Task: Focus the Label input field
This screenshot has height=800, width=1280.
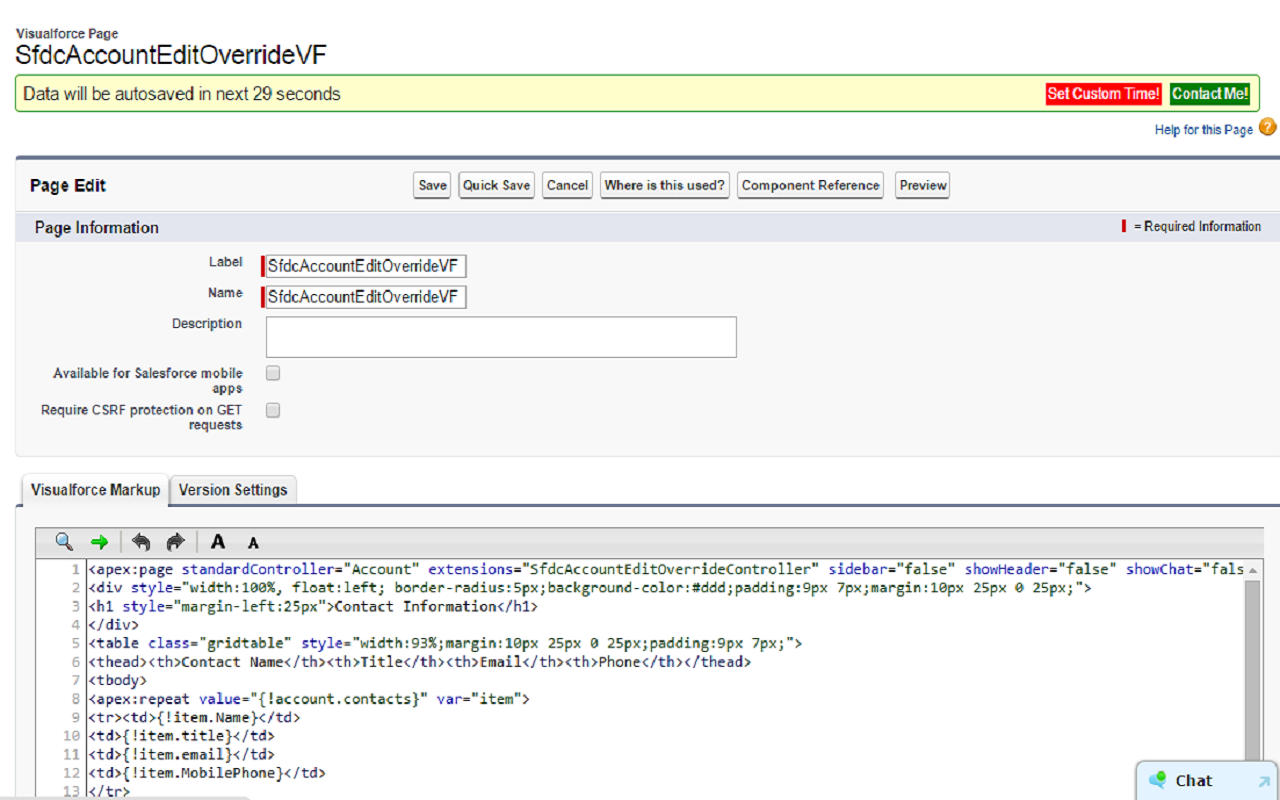Action: [x=366, y=266]
